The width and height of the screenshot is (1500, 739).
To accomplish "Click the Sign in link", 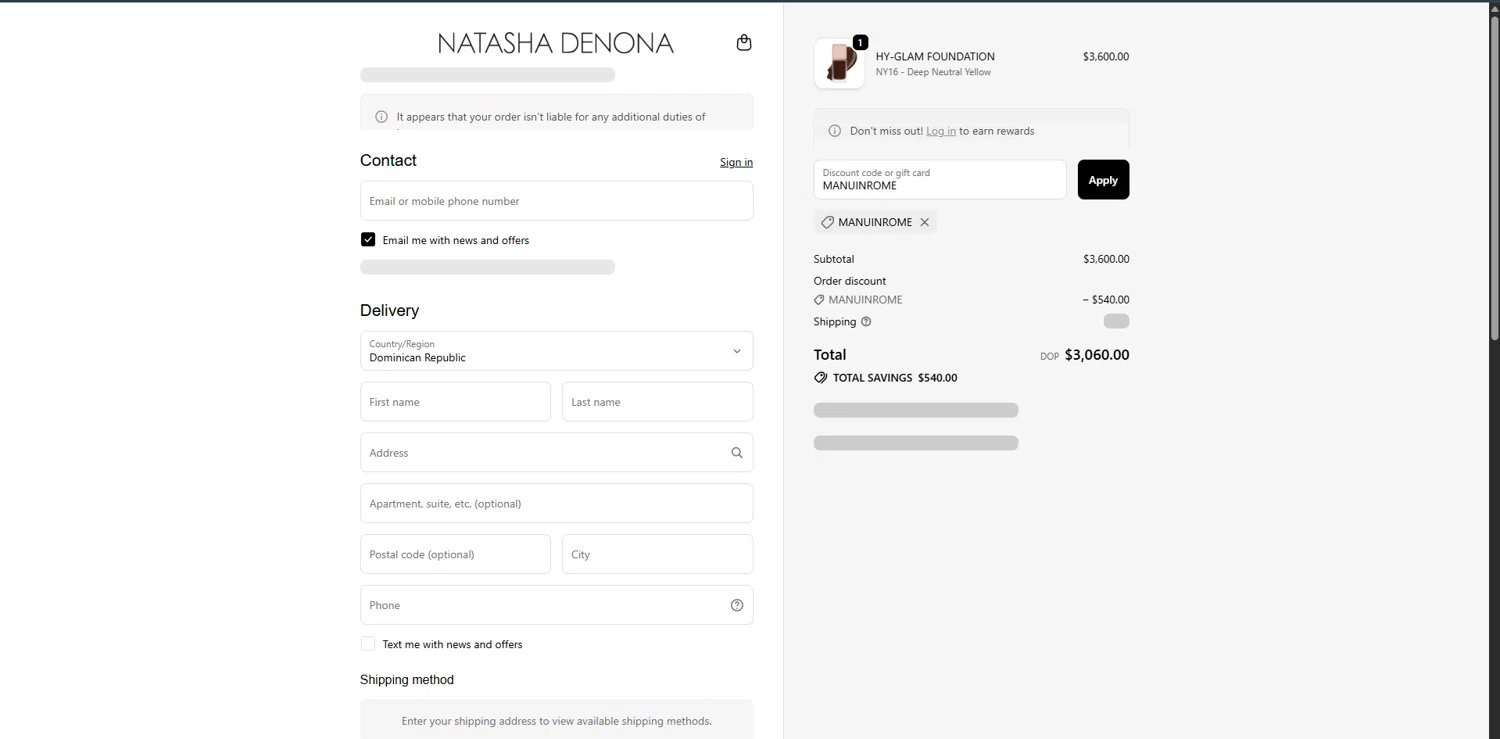I will 736,162.
